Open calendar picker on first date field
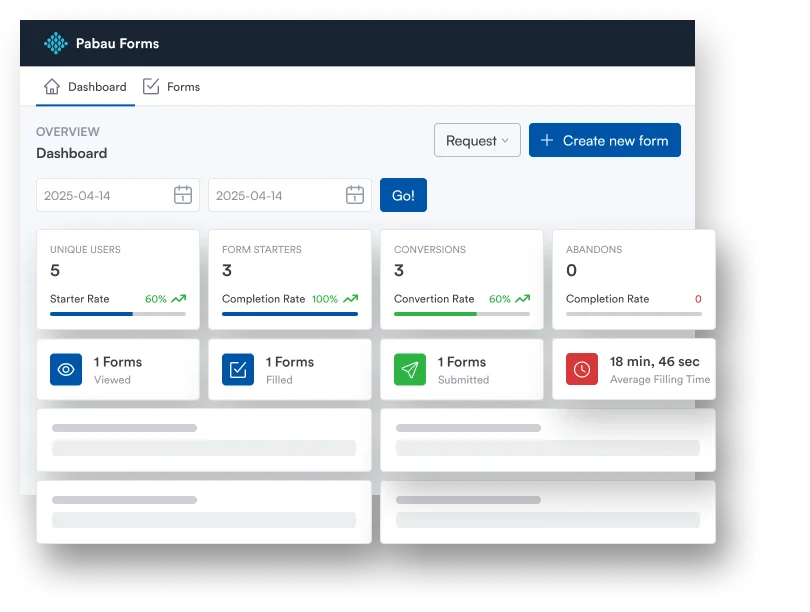 182,195
